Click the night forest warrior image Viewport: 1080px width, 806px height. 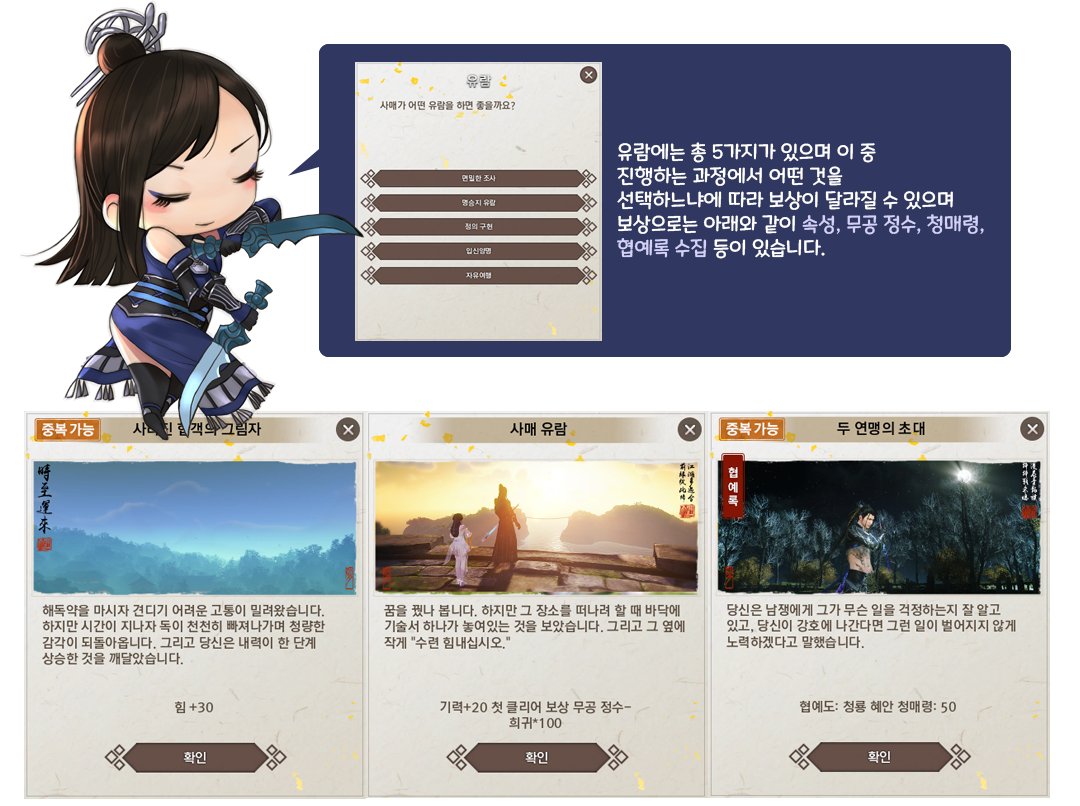click(x=879, y=527)
